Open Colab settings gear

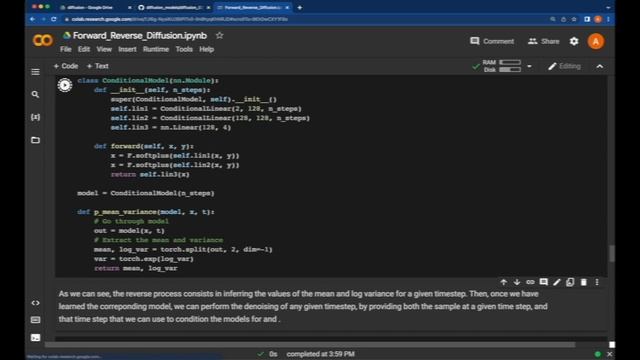coord(574,41)
